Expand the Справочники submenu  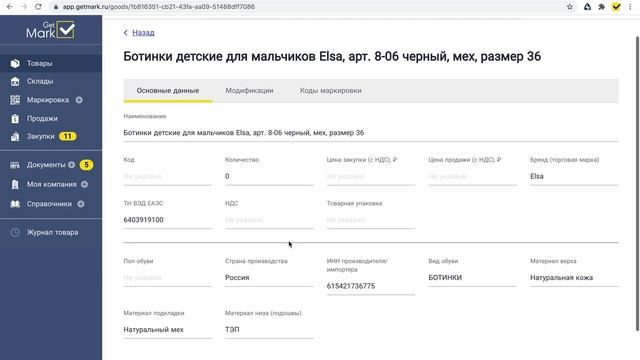(x=81, y=204)
